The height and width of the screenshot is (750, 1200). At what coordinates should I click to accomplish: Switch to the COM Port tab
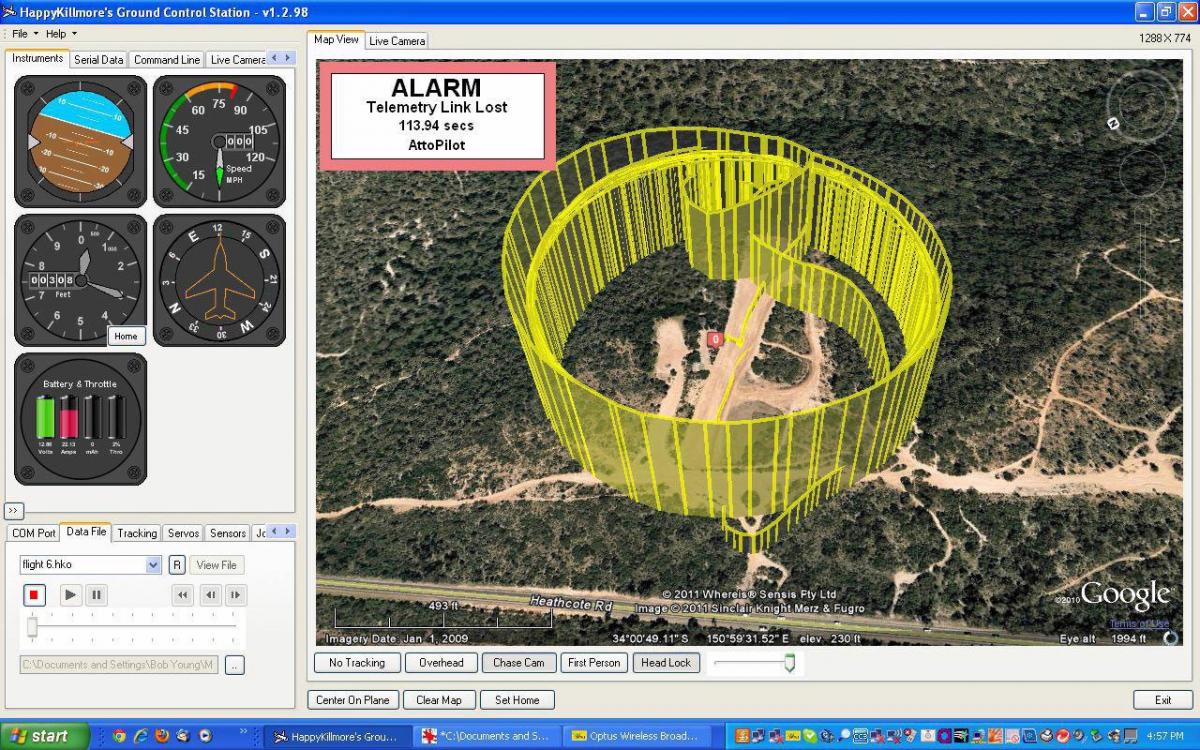(33, 533)
